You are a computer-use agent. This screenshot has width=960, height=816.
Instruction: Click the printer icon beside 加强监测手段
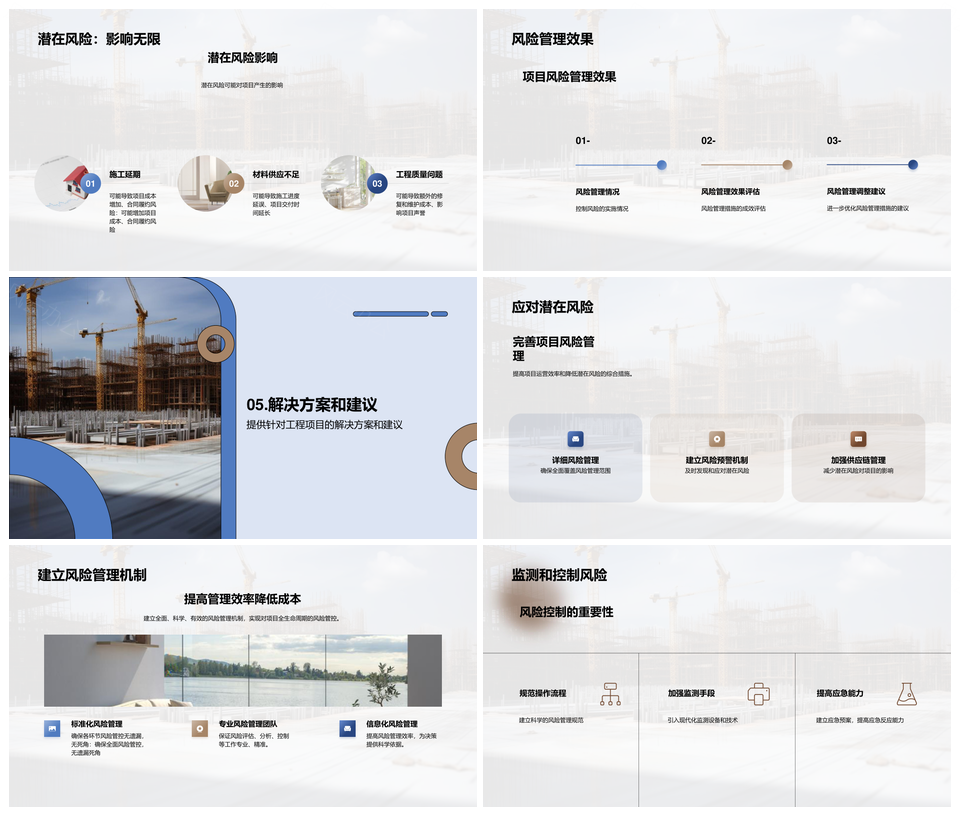tap(759, 694)
